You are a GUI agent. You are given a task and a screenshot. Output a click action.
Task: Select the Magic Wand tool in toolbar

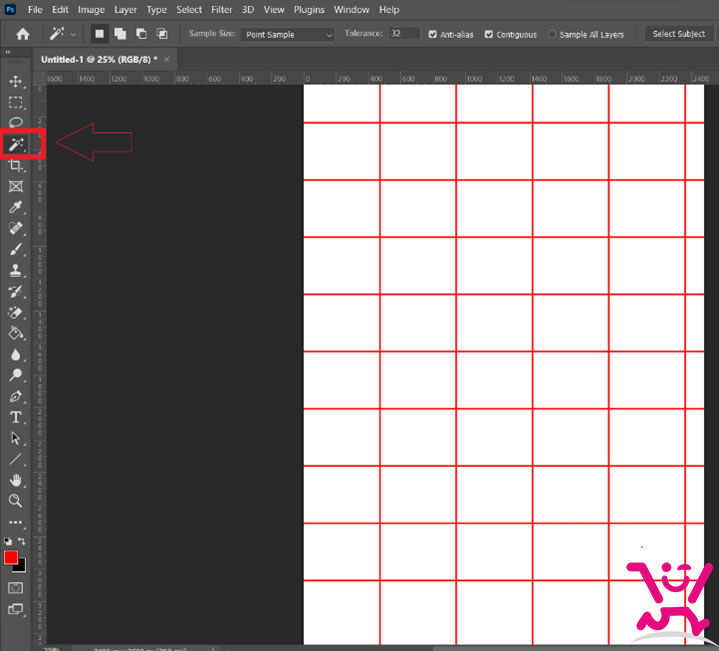coord(16,144)
